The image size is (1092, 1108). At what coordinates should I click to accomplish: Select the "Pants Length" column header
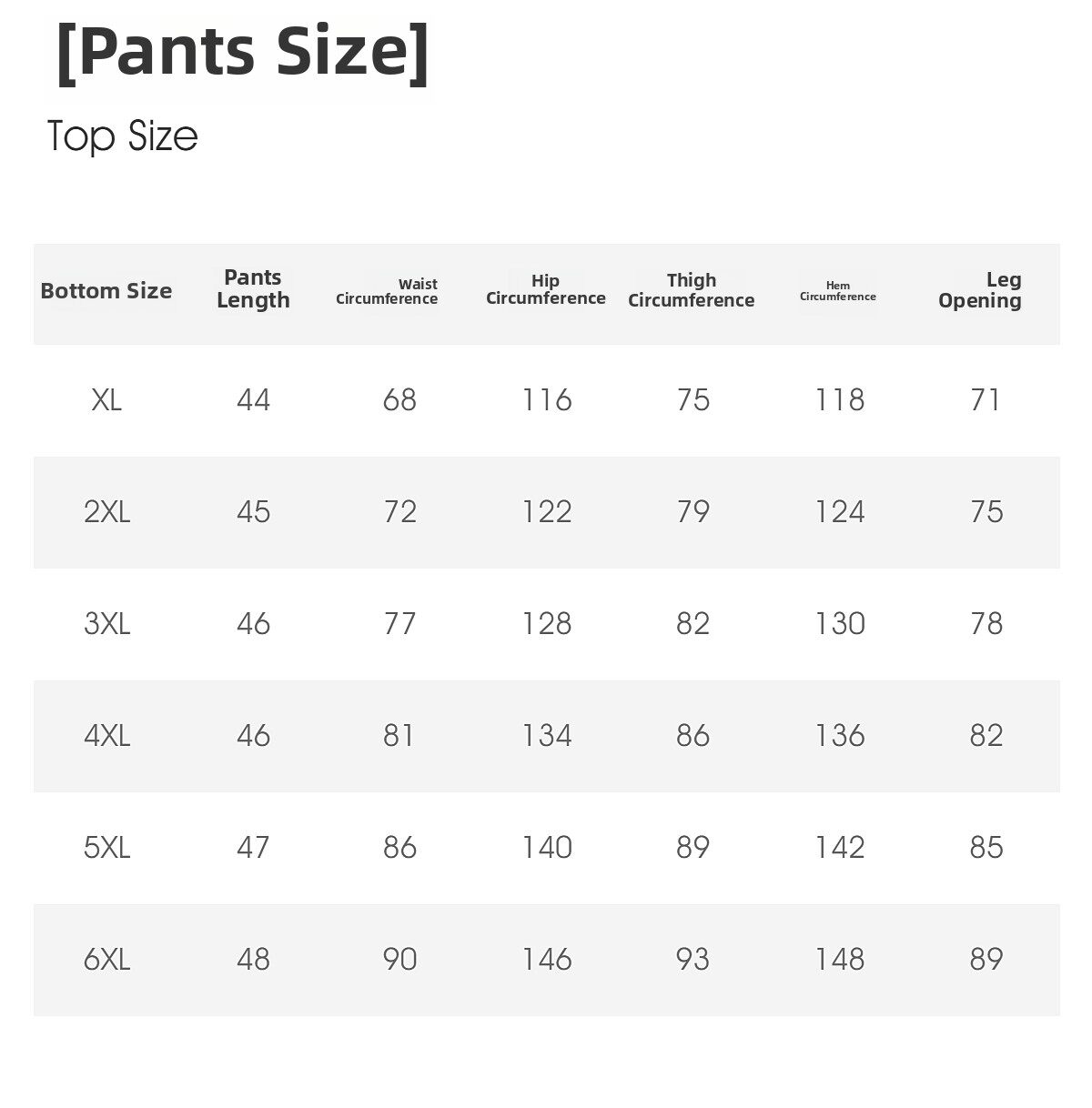coord(253,289)
